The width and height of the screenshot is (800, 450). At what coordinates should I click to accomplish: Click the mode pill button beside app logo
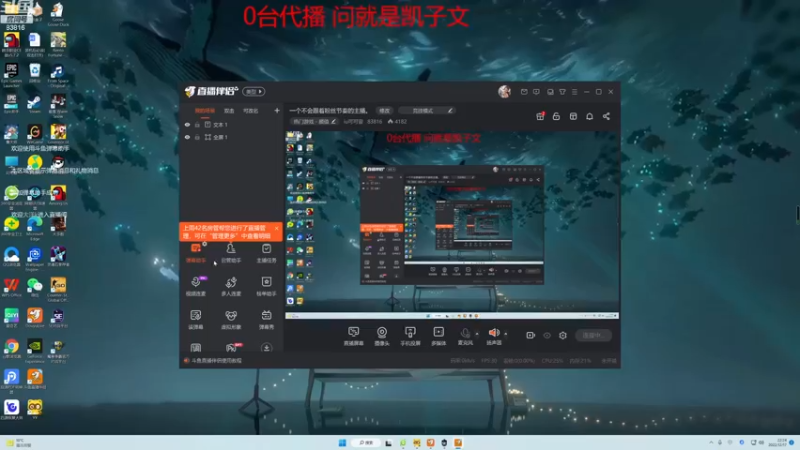pos(254,91)
